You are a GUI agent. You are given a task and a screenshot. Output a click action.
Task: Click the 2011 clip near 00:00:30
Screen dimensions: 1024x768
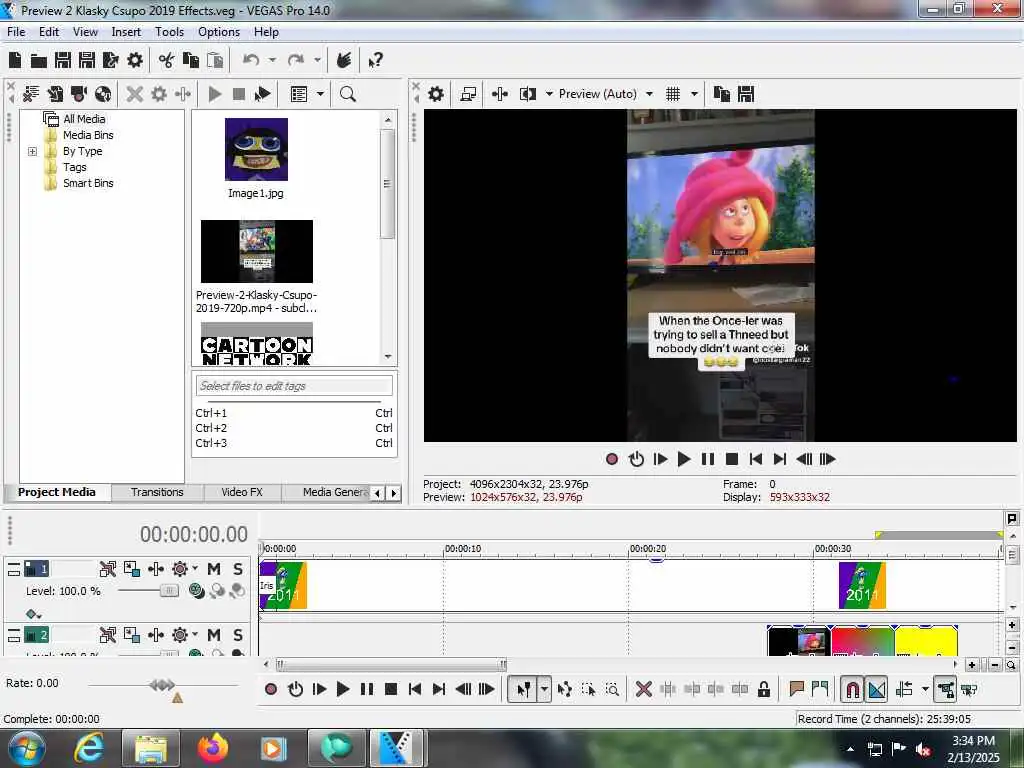pyautogui.click(x=862, y=585)
